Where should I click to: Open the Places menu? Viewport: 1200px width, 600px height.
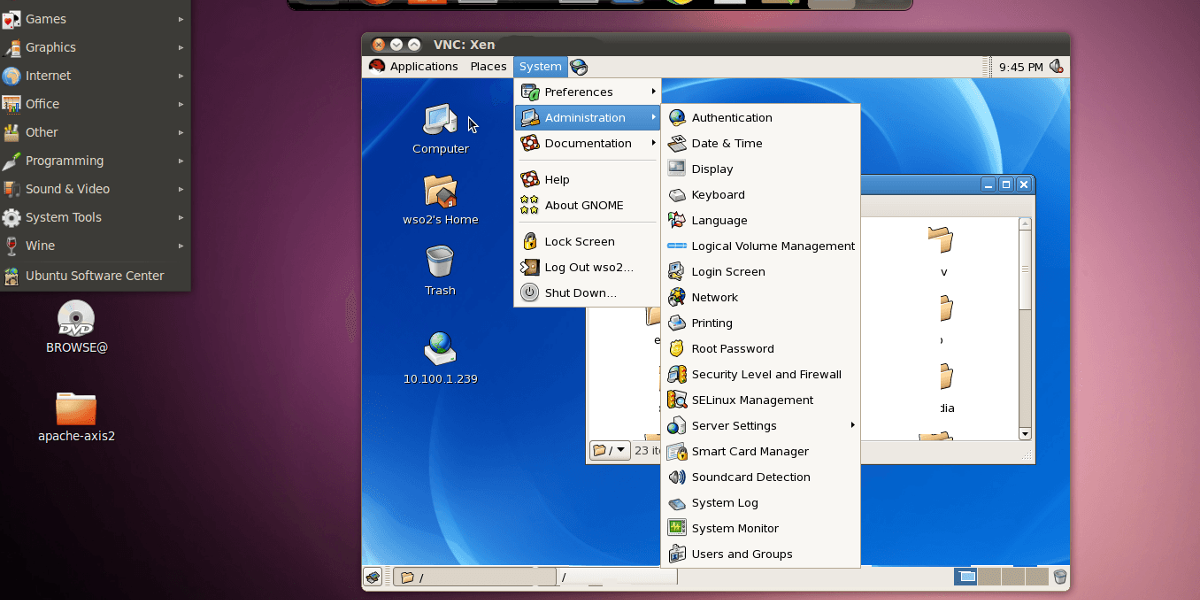[x=488, y=67]
